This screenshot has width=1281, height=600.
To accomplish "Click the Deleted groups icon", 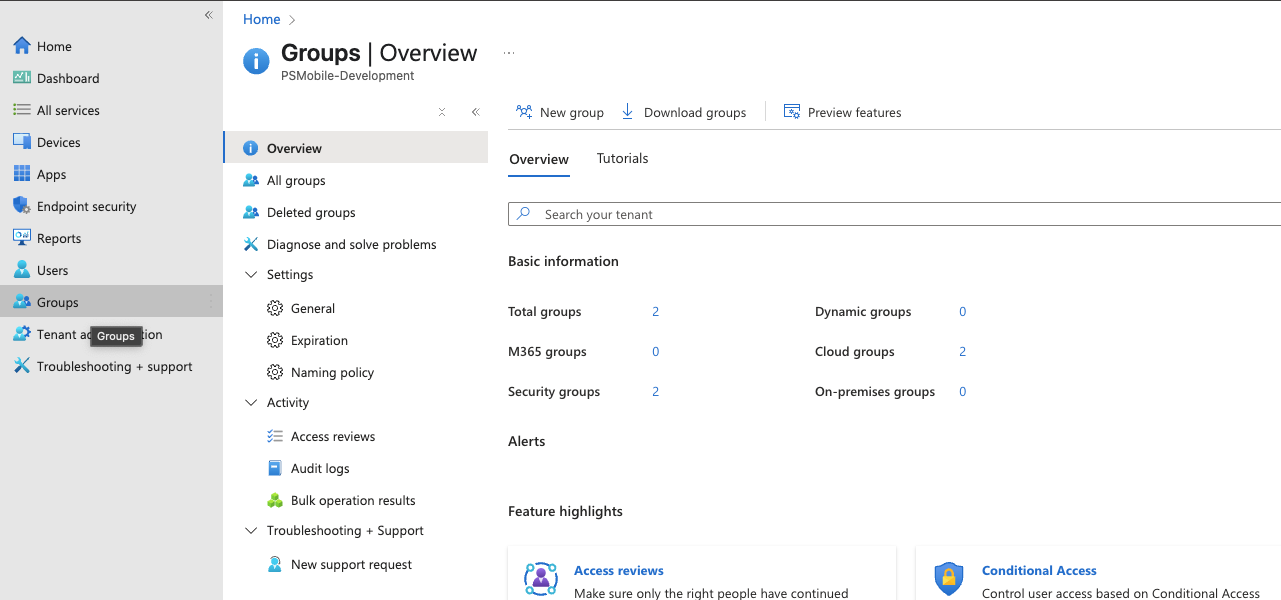I will (251, 212).
